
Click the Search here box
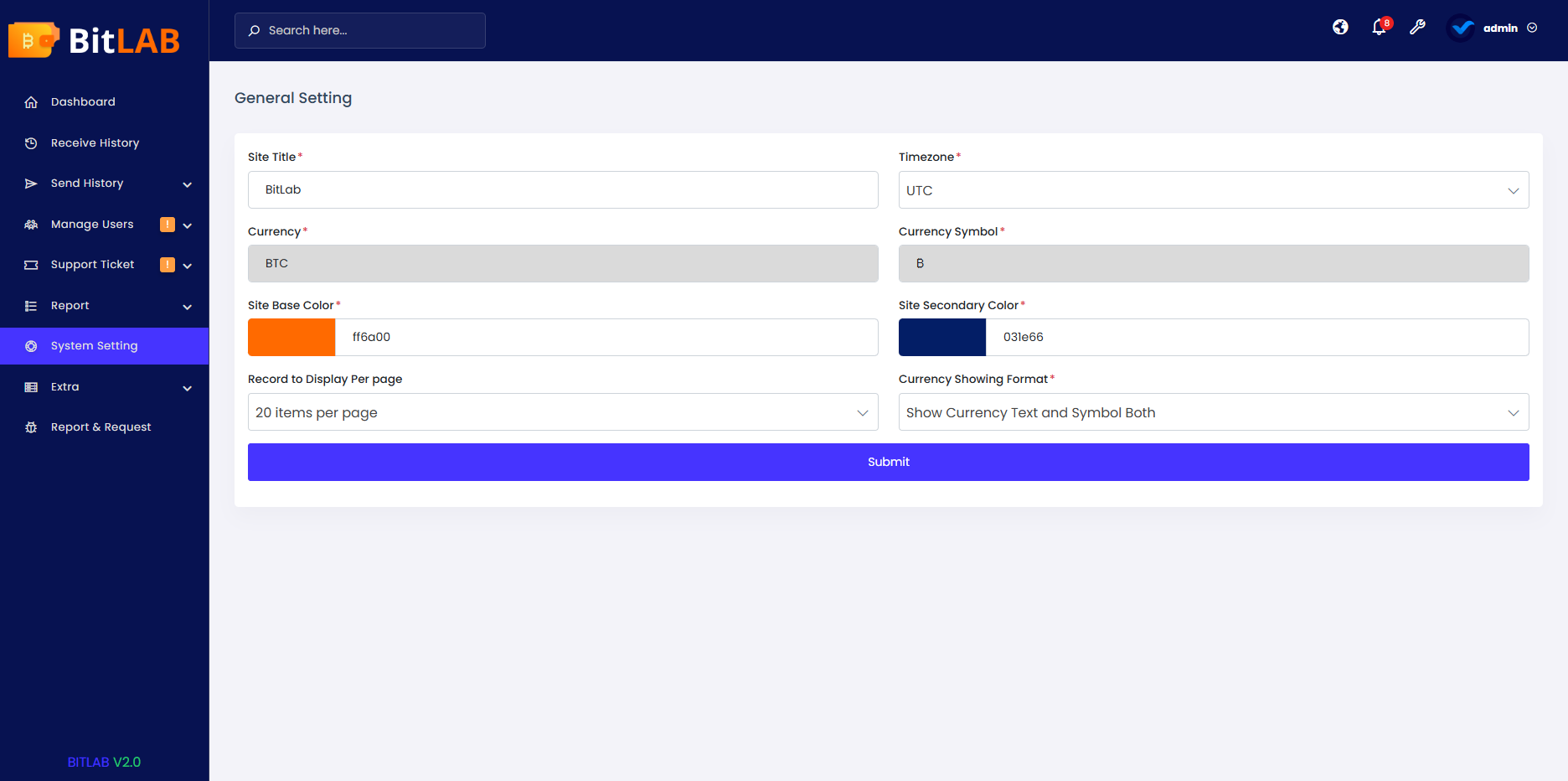360,30
